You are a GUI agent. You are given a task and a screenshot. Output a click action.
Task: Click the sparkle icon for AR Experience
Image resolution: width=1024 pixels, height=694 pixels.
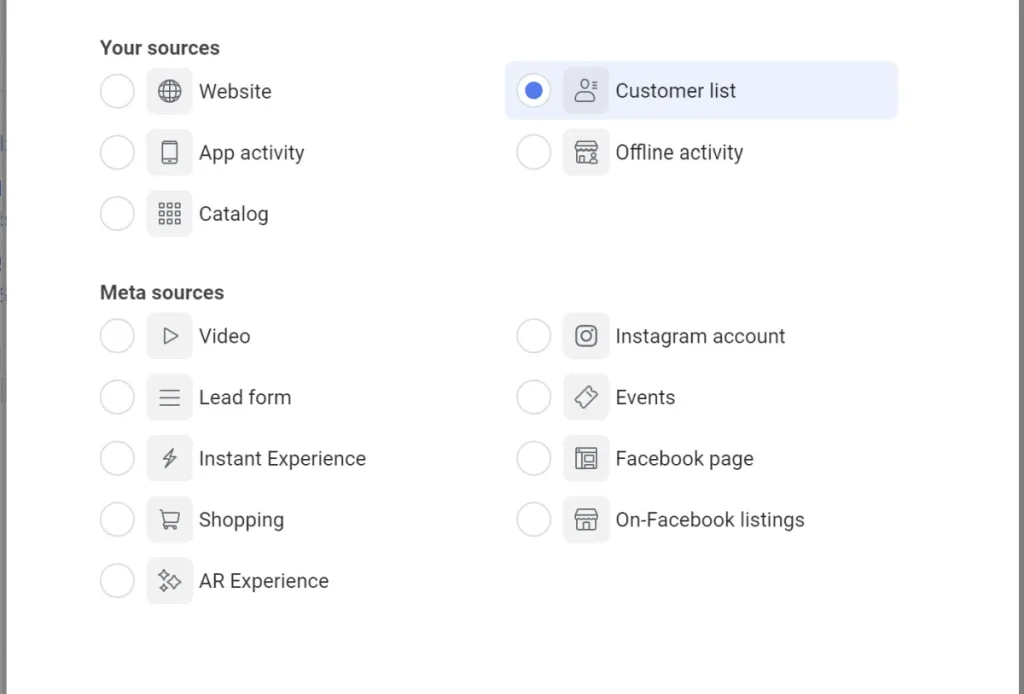(170, 581)
